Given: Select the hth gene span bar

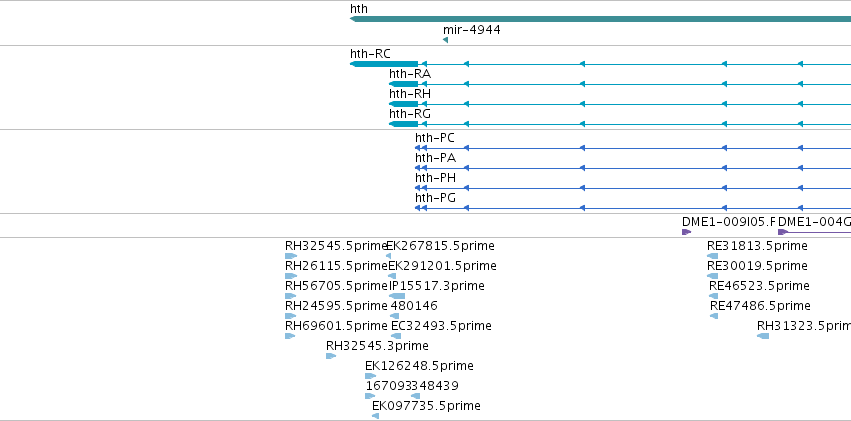Looking at the screenshot, I should pos(601,19).
